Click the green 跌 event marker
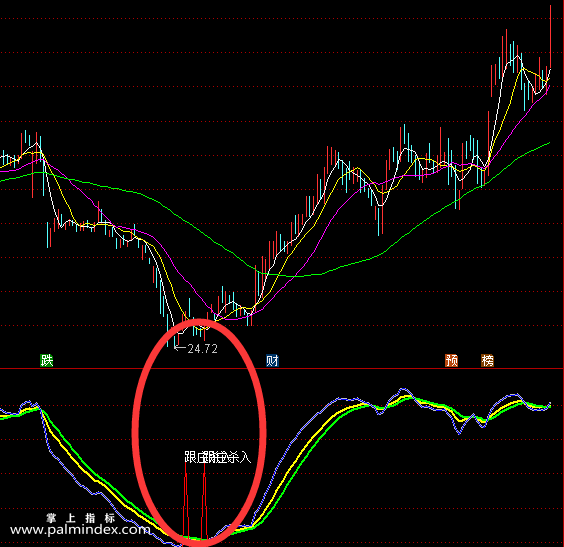 pos(47,360)
